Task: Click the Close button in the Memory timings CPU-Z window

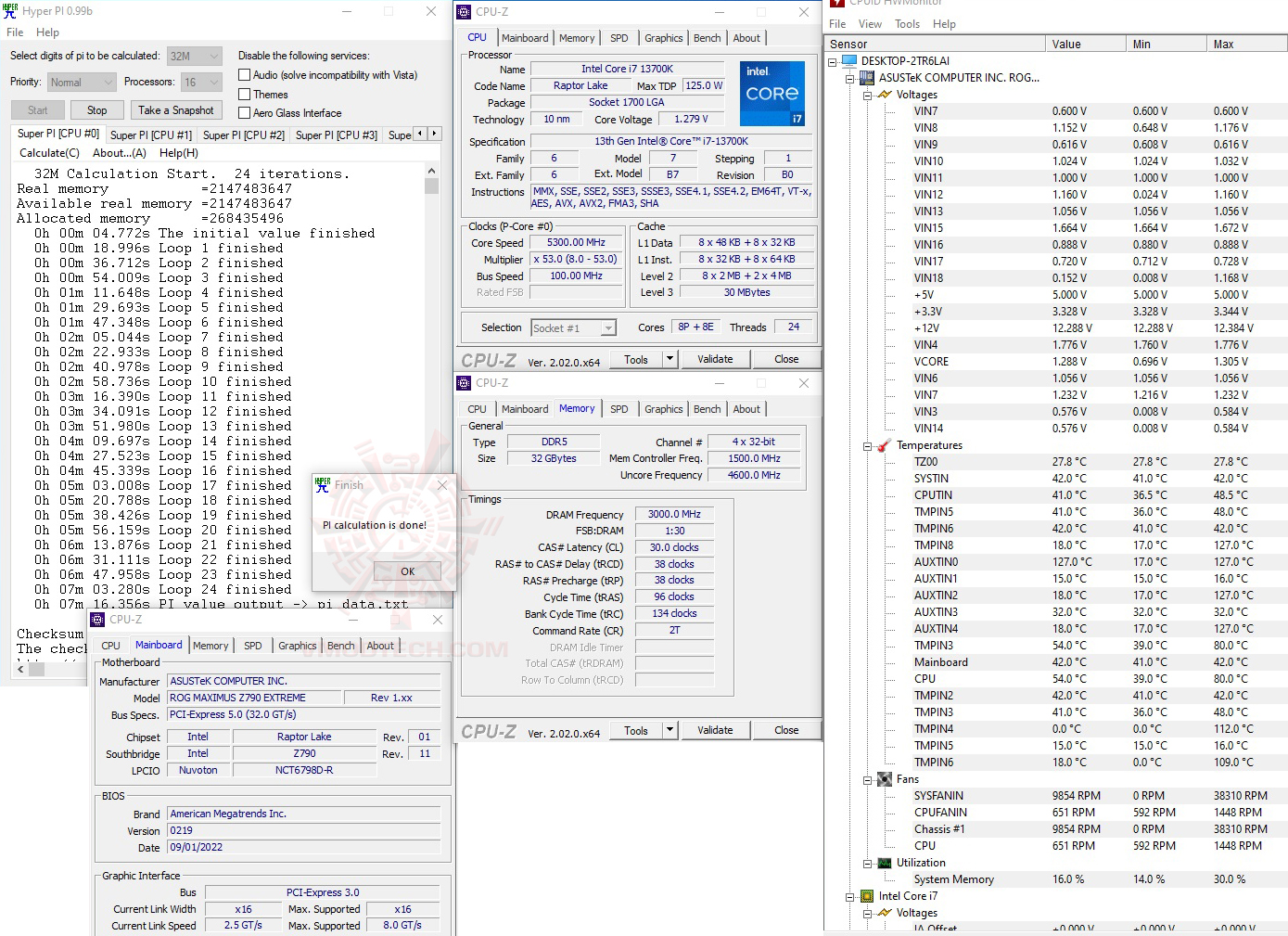Action: [x=786, y=730]
